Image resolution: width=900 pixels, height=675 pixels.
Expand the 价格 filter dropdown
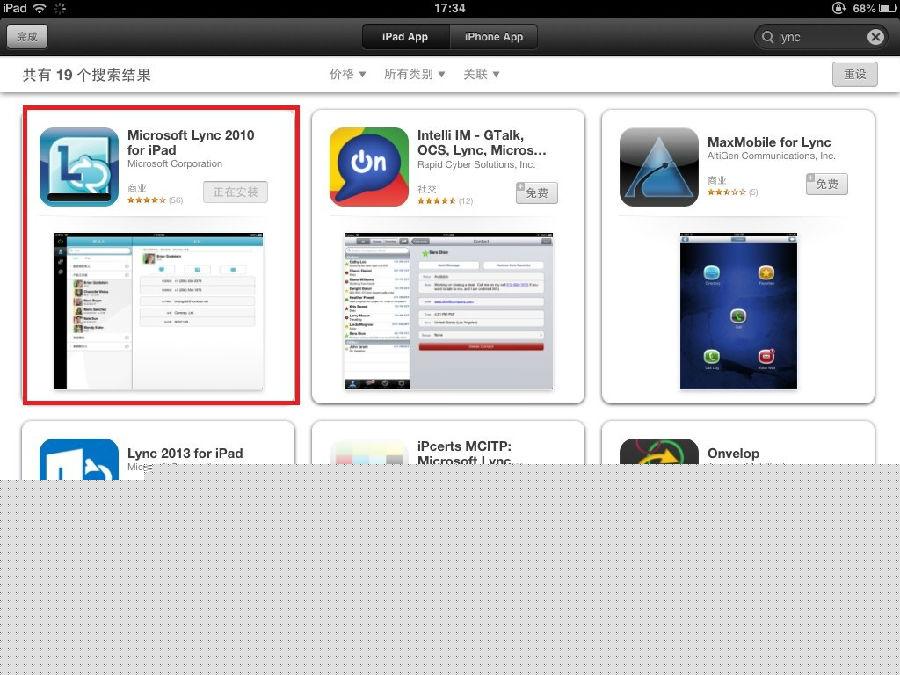click(x=348, y=74)
